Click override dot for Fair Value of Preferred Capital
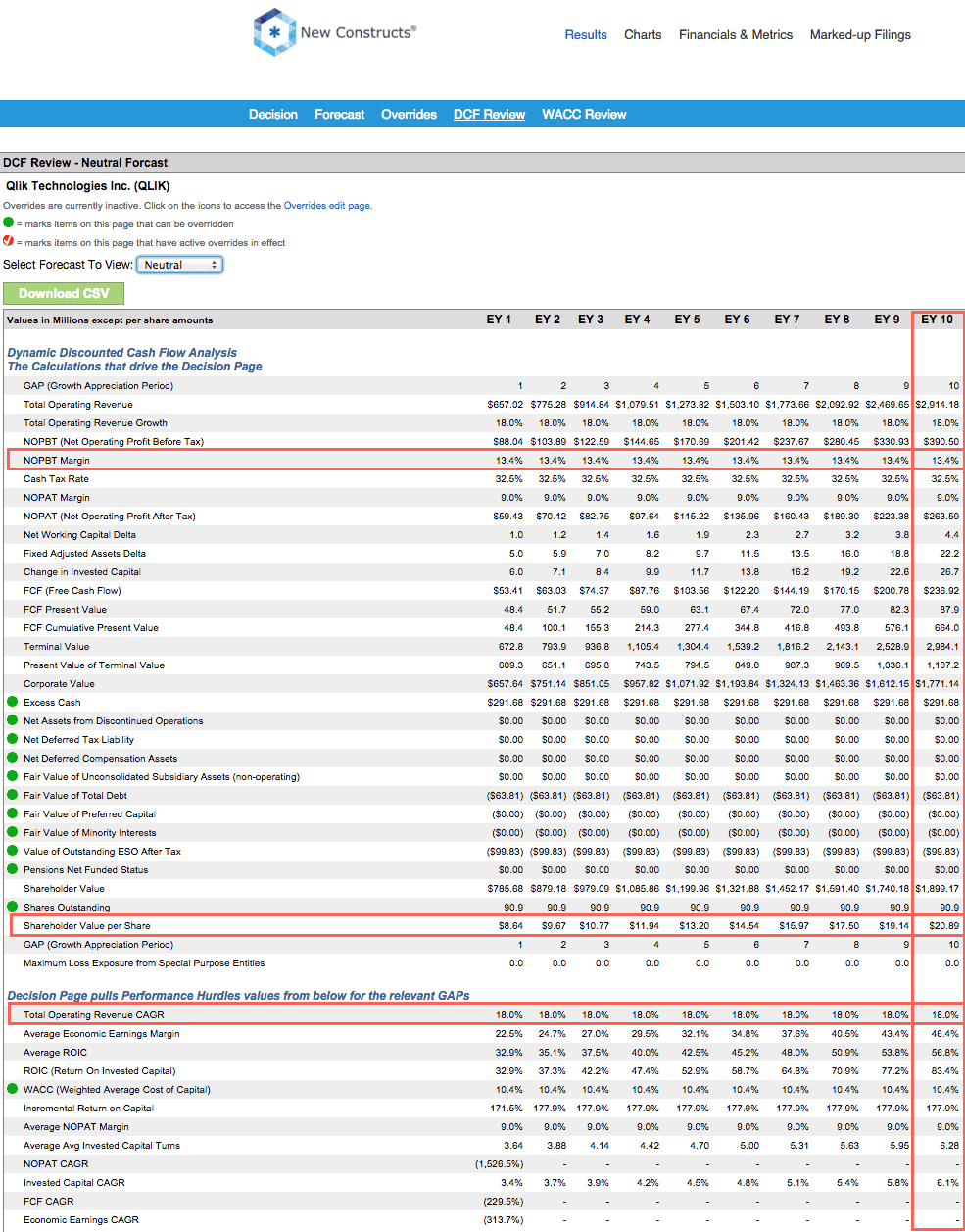The width and height of the screenshot is (965, 1232). (12, 813)
